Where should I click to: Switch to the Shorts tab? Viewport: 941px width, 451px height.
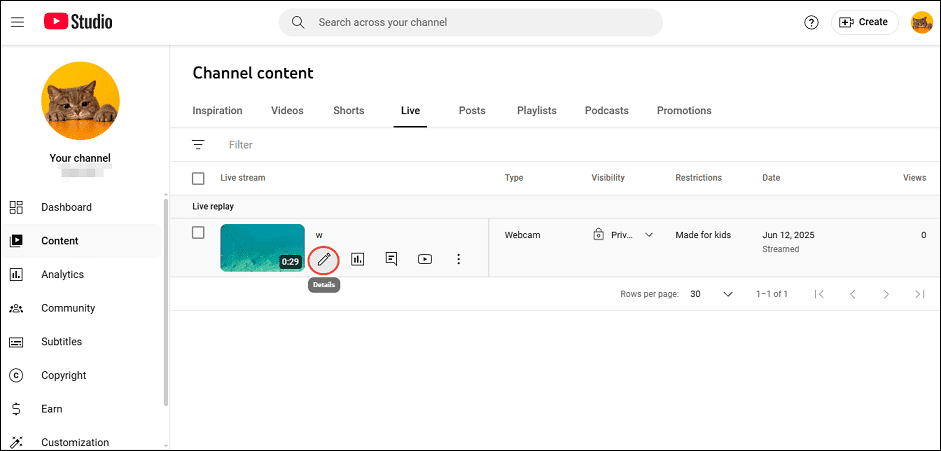(349, 111)
